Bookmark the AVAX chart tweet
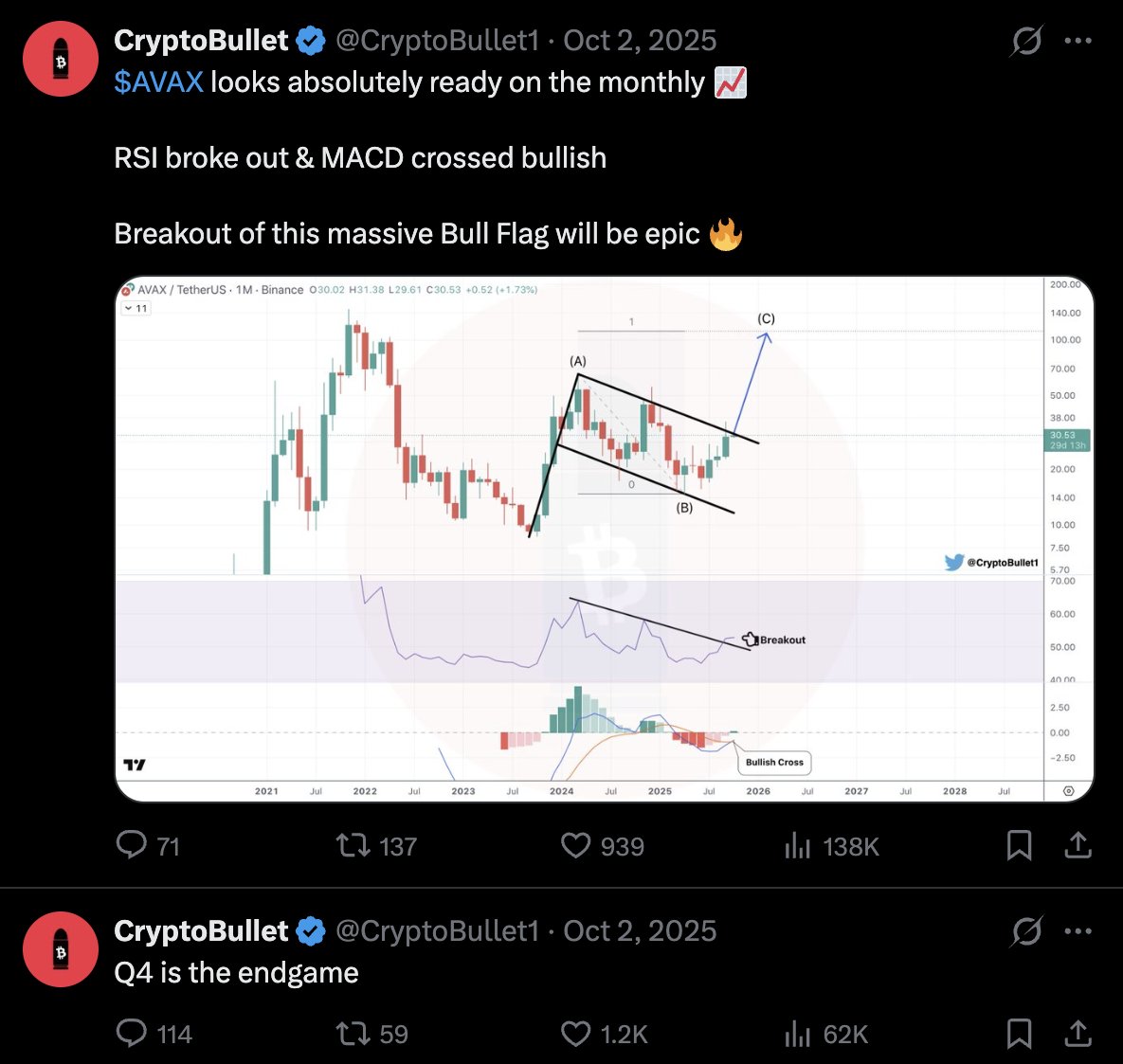The image size is (1123, 1064). [x=1019, y=844]
